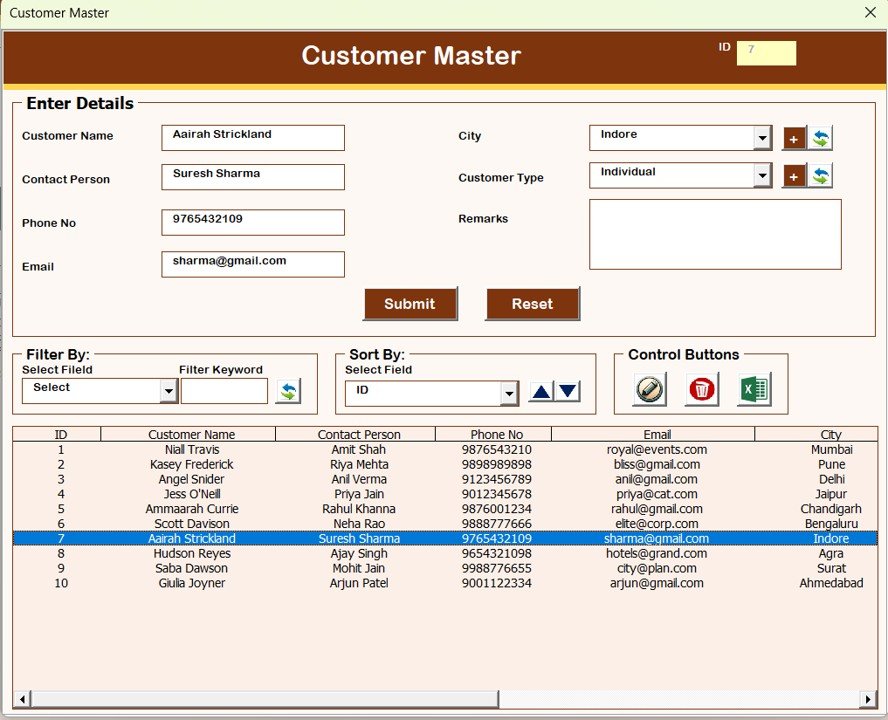Click the delete record trash icon
This screenshot has width=888, height=720.
pos(700,391)
